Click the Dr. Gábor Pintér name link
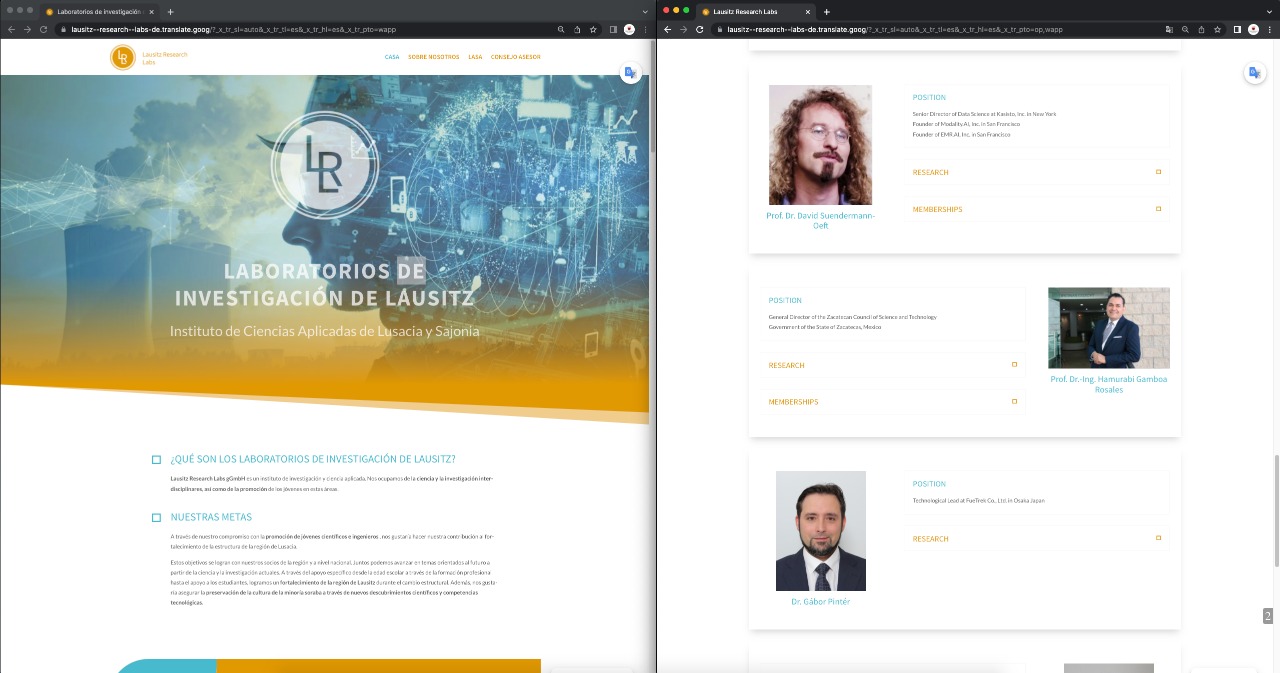This screenshot has height=673, width=1280. click(x=820, y=601)
